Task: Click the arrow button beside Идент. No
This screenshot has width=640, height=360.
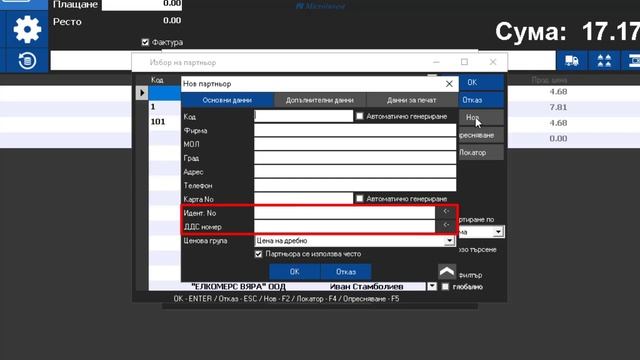Action: [x=446, y=211]
